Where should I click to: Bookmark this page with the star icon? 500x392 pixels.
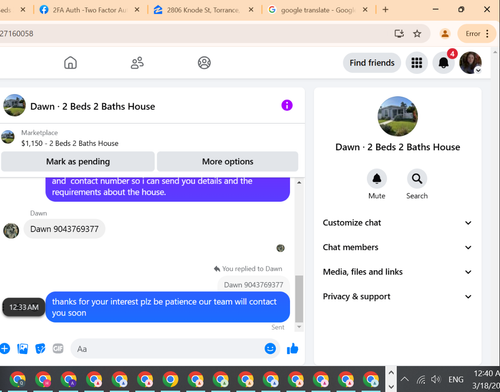click(x=417, y=34)
